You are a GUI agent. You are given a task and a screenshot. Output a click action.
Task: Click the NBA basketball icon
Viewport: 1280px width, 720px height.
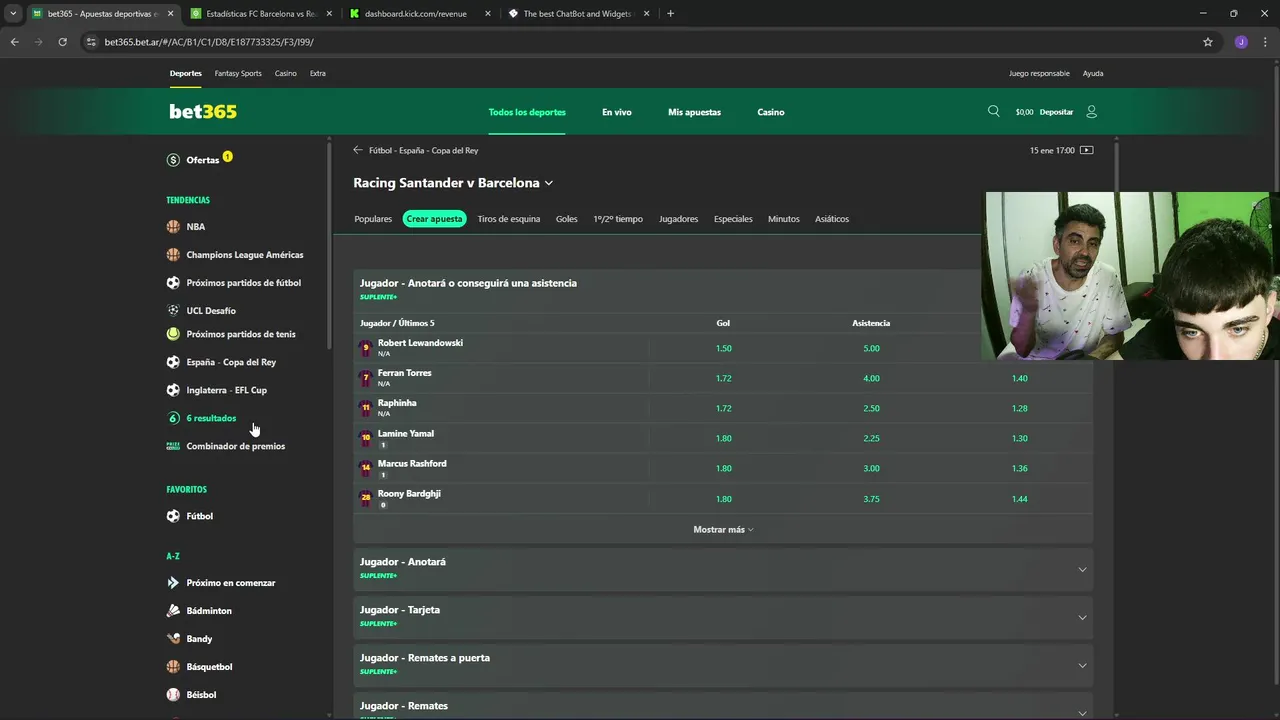click(174, 227)
